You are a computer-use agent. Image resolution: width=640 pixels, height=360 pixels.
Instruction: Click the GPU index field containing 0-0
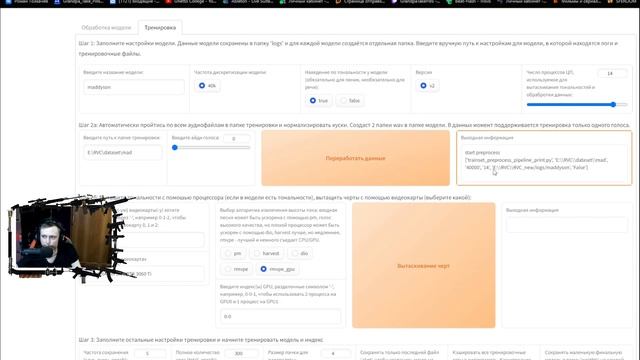(x=280, y=316)
